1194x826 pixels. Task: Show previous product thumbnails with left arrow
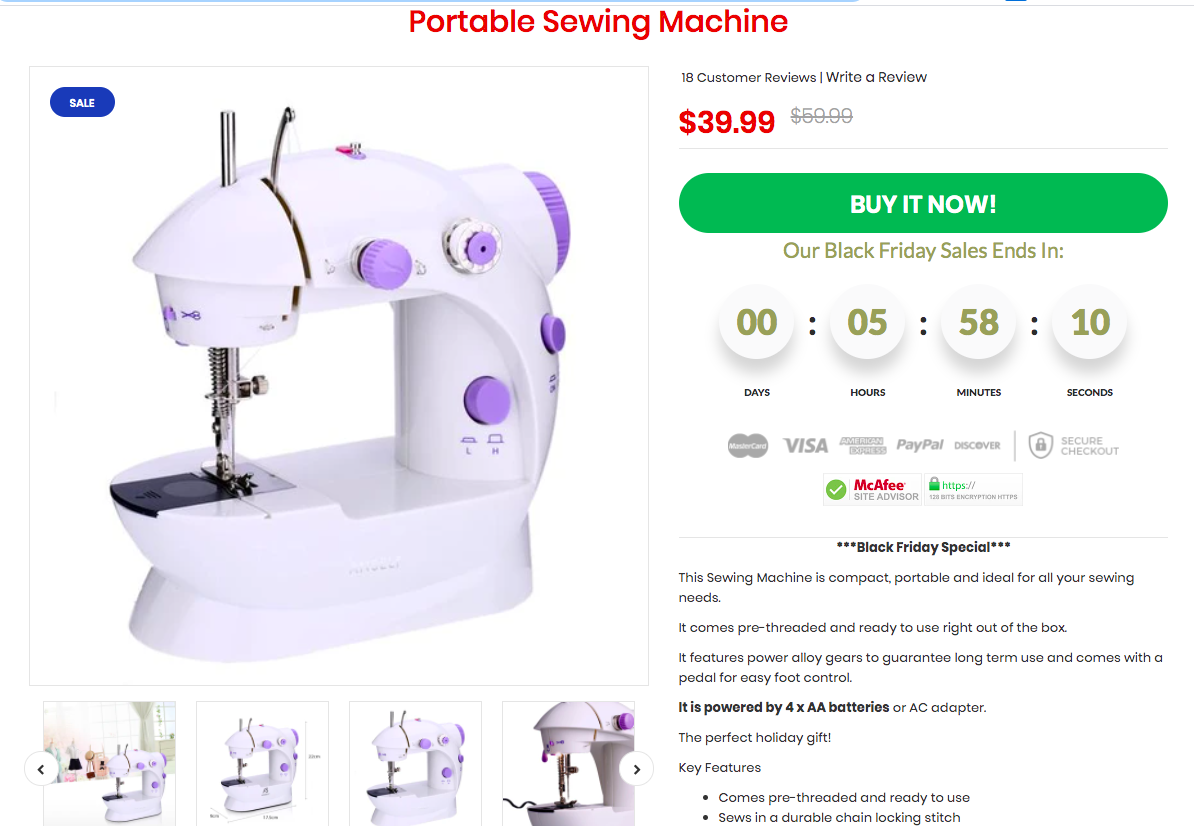(x=41, y=769)
